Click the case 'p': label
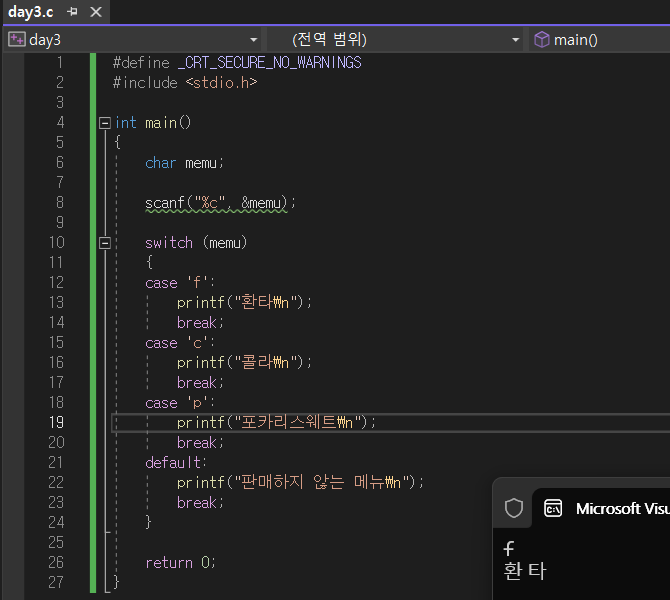Image resolution: width=670 pixels, height=600 pixels. [x=179, y=403]
